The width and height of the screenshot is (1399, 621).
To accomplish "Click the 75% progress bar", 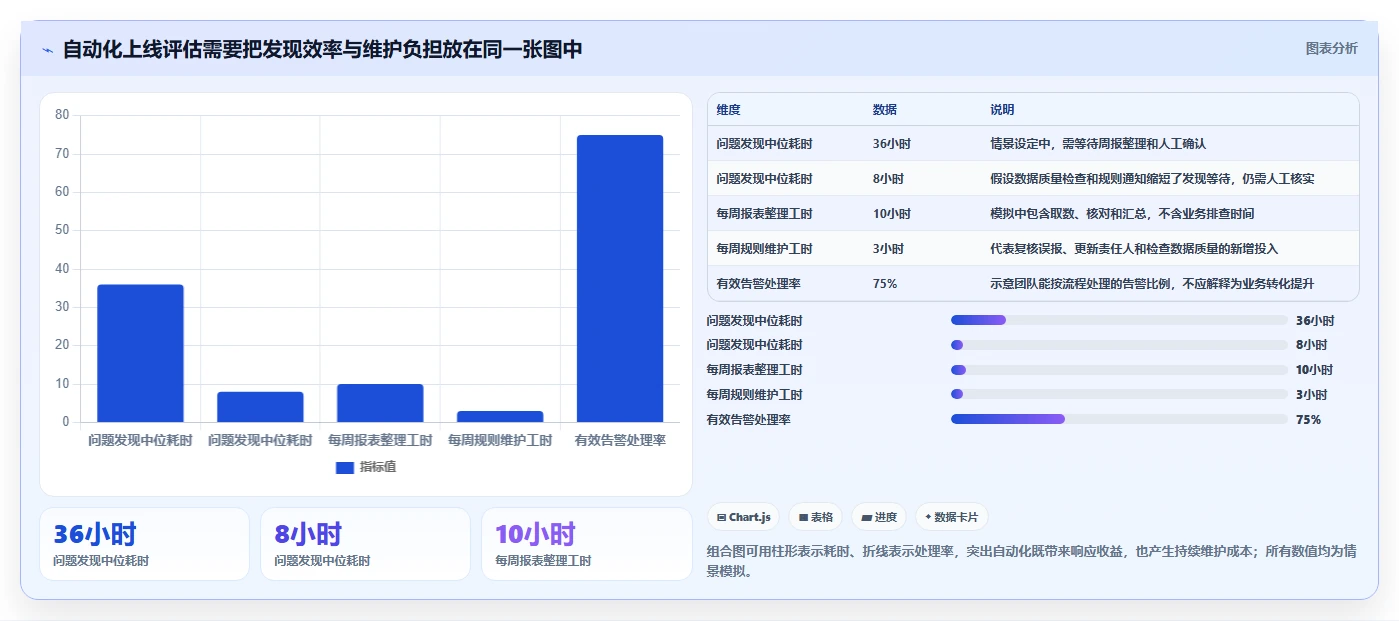I will click(1119, 420).
